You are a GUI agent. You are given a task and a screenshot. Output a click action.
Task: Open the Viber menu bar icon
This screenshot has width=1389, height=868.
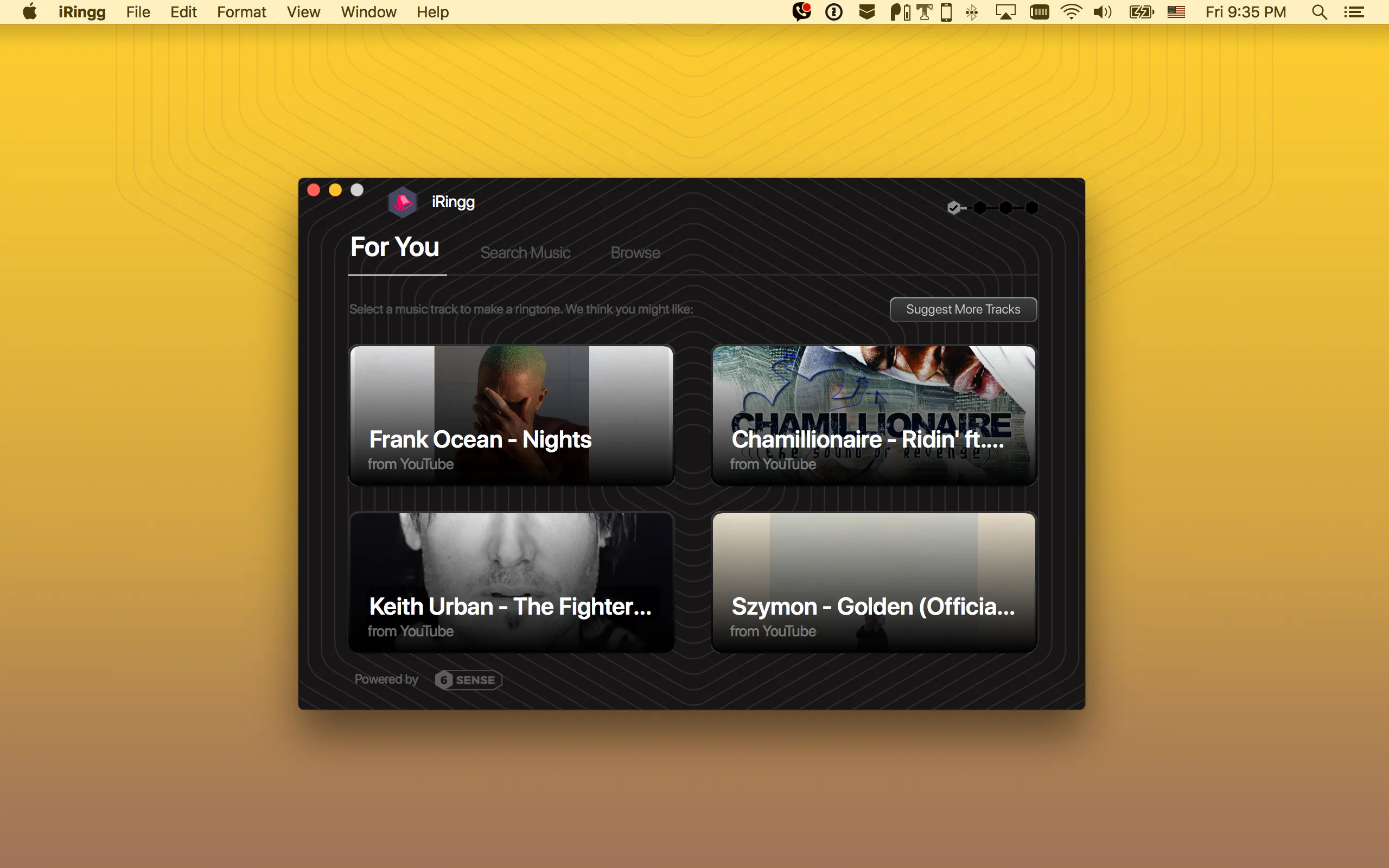[801, 12]
